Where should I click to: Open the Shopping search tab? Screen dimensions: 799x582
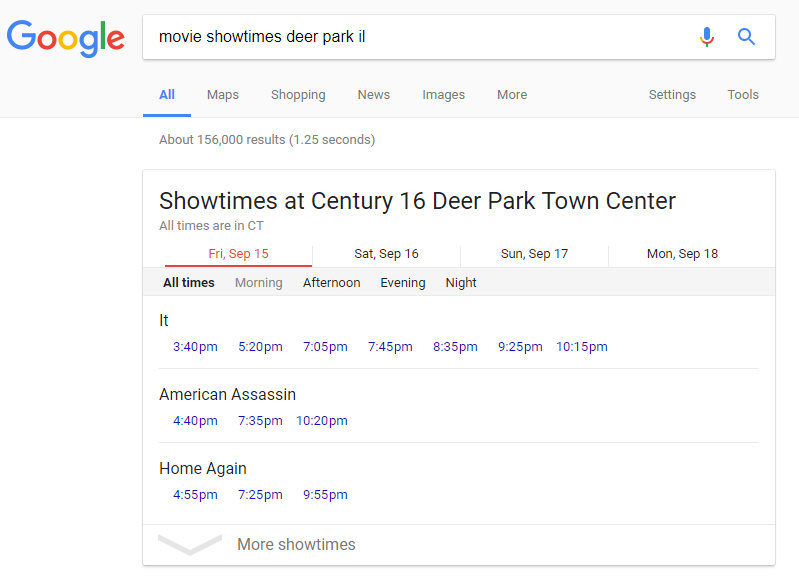coord(298,95)
